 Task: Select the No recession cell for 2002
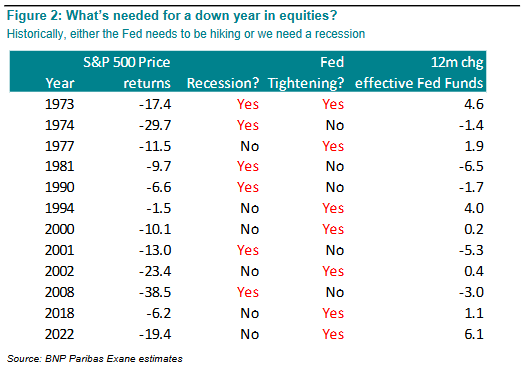(x=250, y=271)
